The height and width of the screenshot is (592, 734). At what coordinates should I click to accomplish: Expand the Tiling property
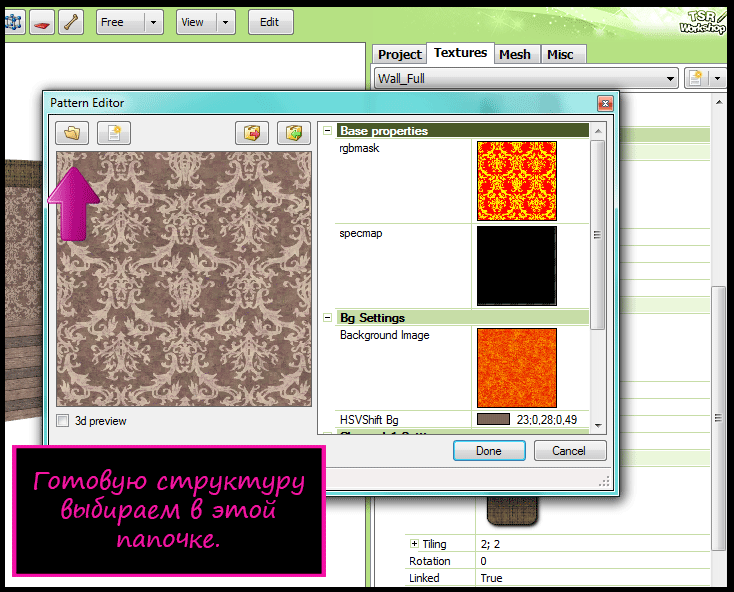coord(414,543)
